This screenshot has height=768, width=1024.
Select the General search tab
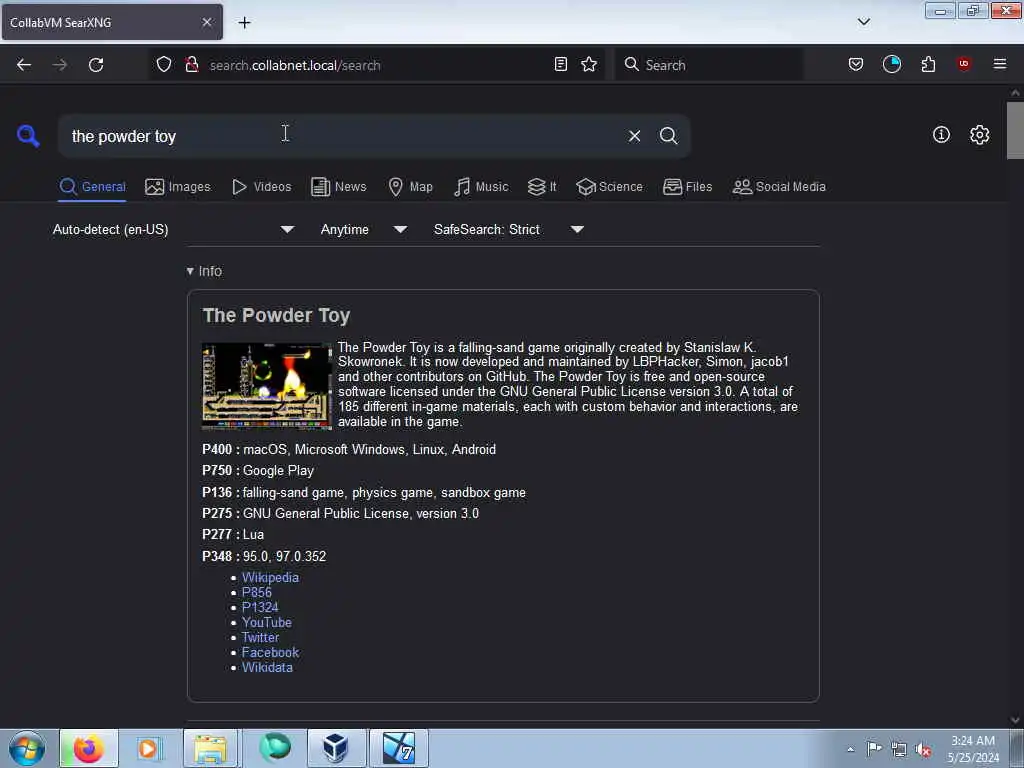point(92,187)
